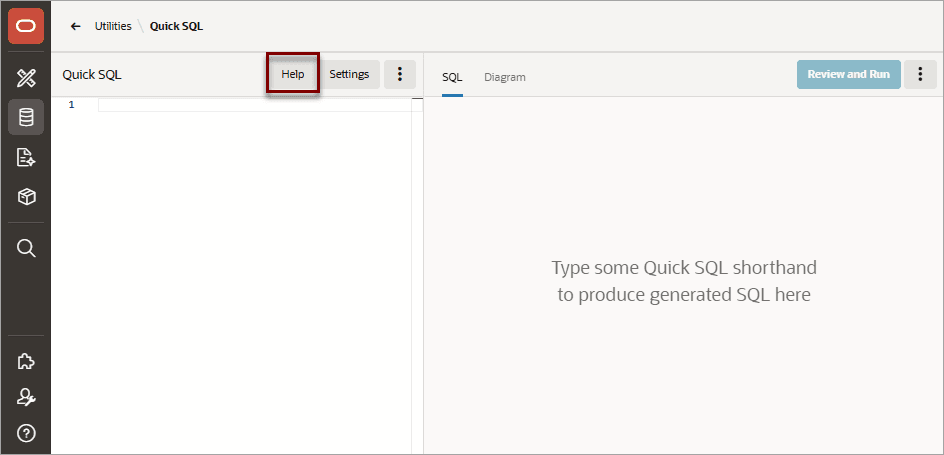
Task: Click Review and Run button
Action: tap(849, 75)
